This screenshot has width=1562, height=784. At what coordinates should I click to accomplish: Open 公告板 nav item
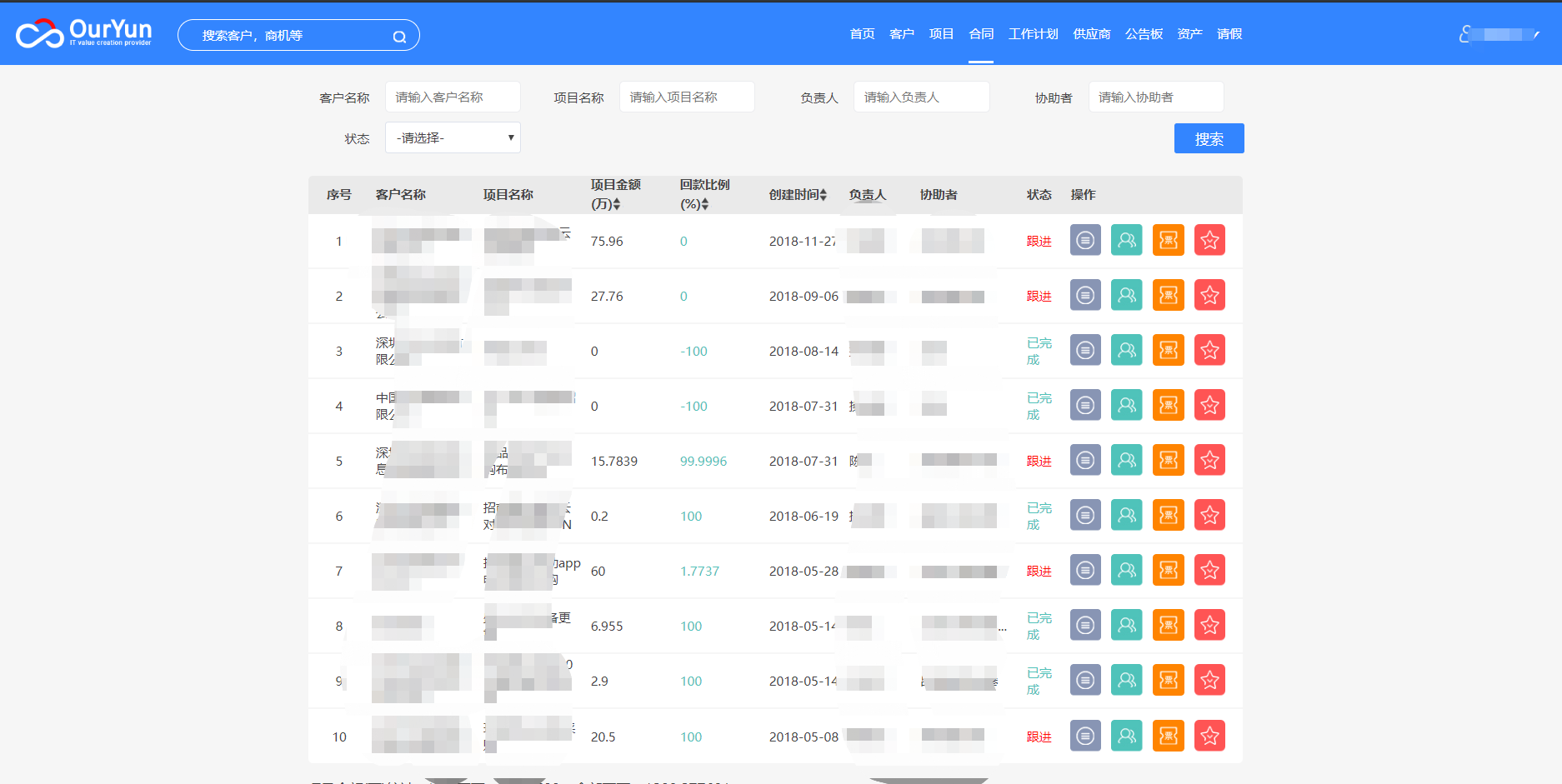click(1144, 34)
